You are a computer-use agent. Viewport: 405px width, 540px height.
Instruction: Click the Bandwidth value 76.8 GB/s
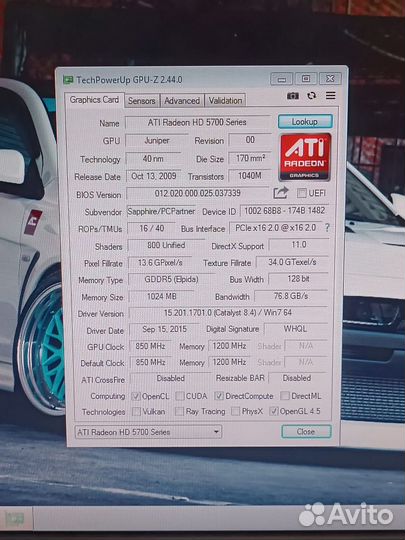pos(291,296)
